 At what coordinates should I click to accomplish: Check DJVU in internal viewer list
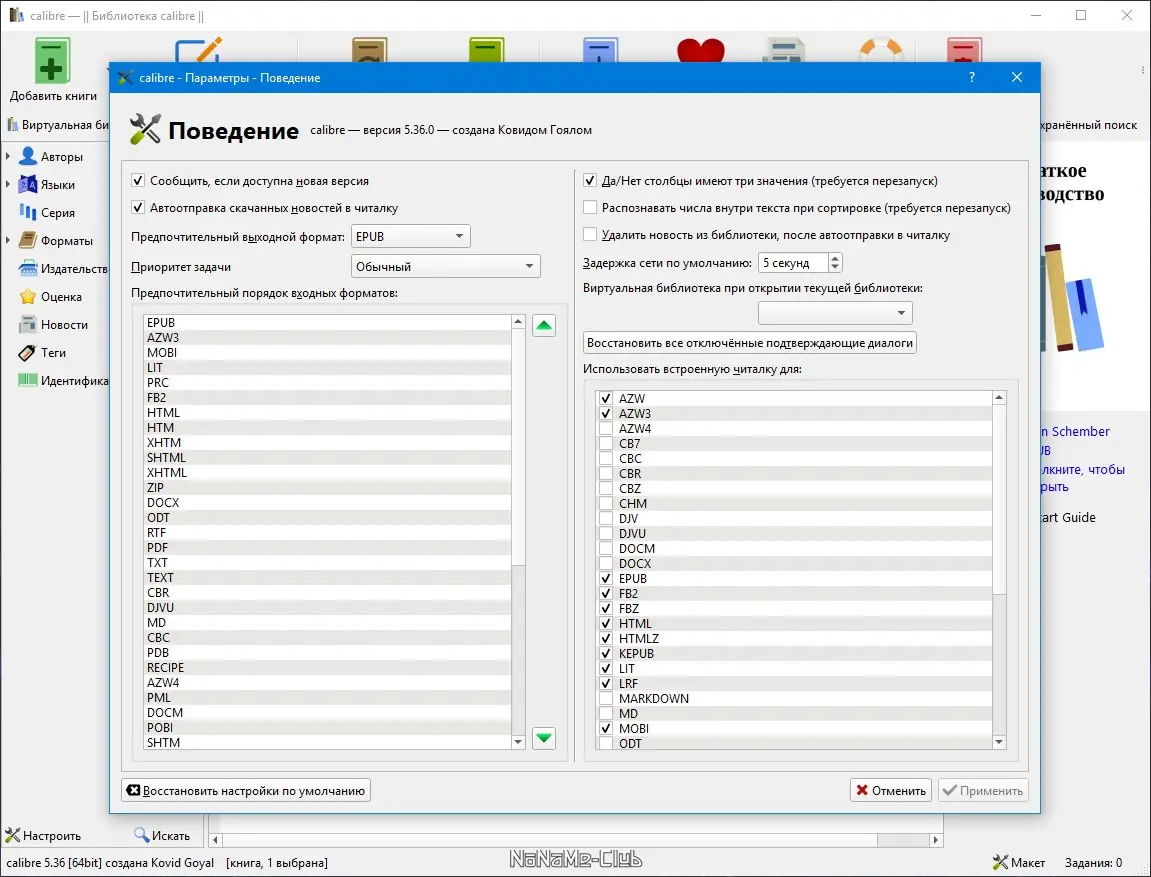tap(606, 534)
